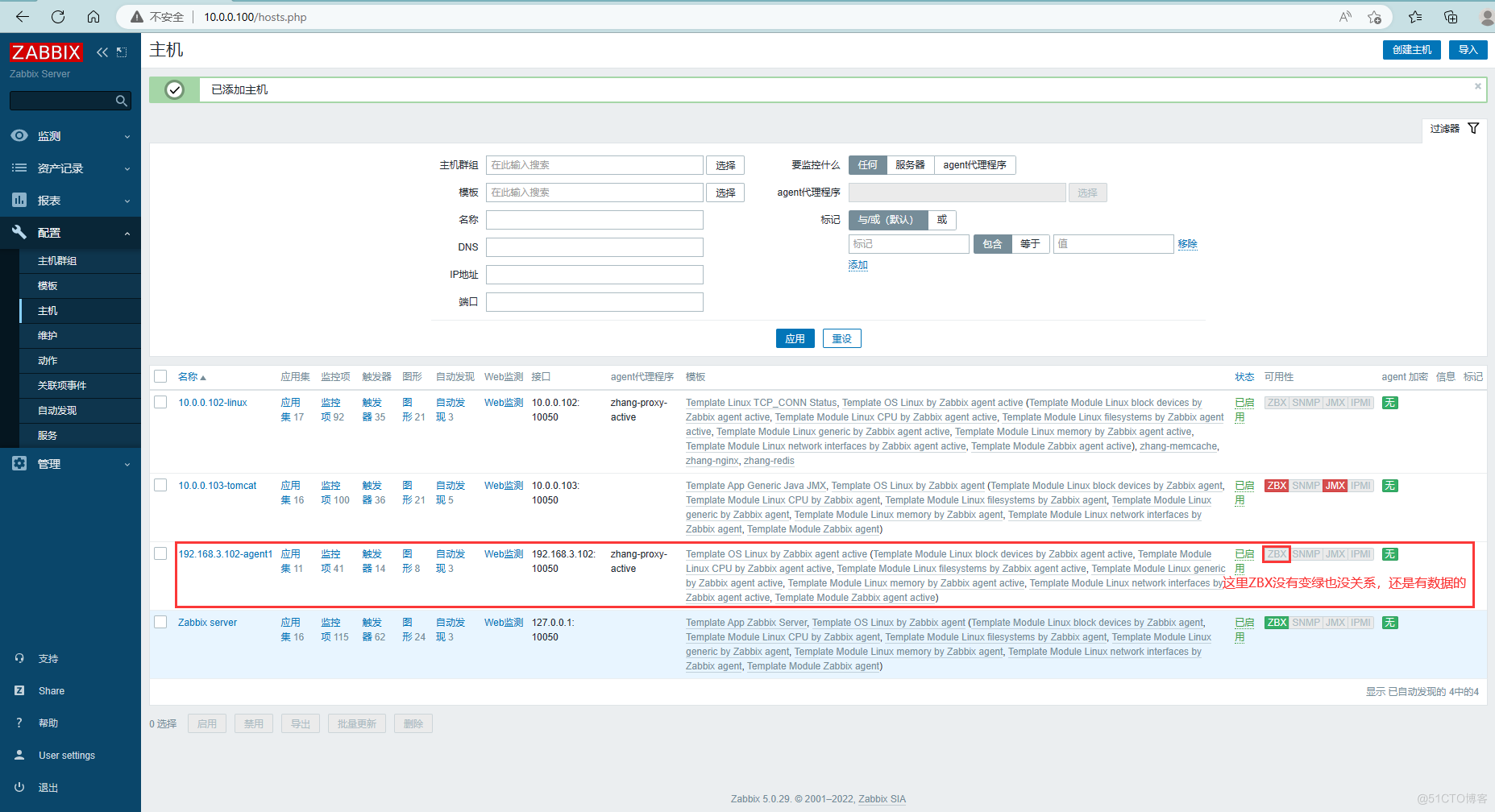The height and width of the screenshot is (812, 1495).
Task: Open the read aloud icon in address bar
Action: (1345, 17)
